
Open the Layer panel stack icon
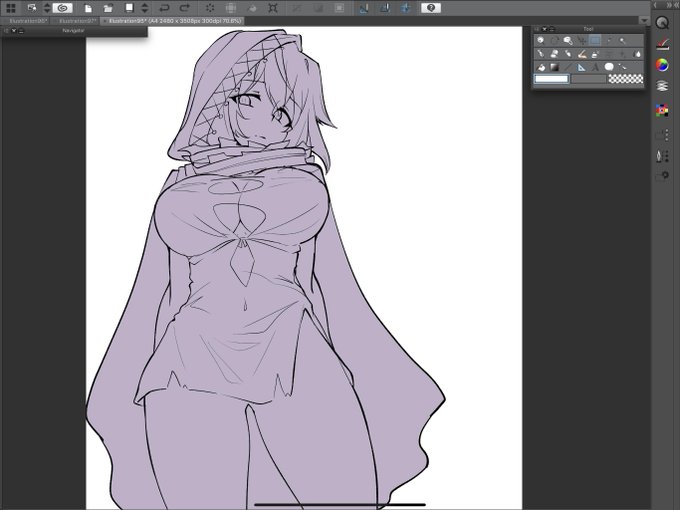coord(662,86)
